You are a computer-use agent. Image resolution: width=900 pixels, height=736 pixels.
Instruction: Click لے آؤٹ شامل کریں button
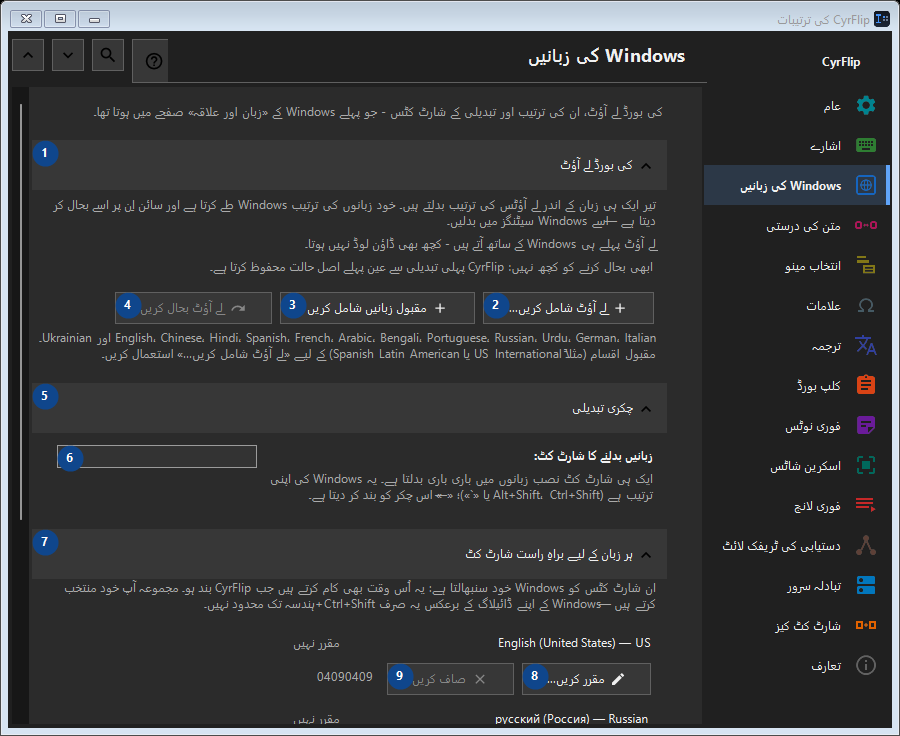point(568,308)
